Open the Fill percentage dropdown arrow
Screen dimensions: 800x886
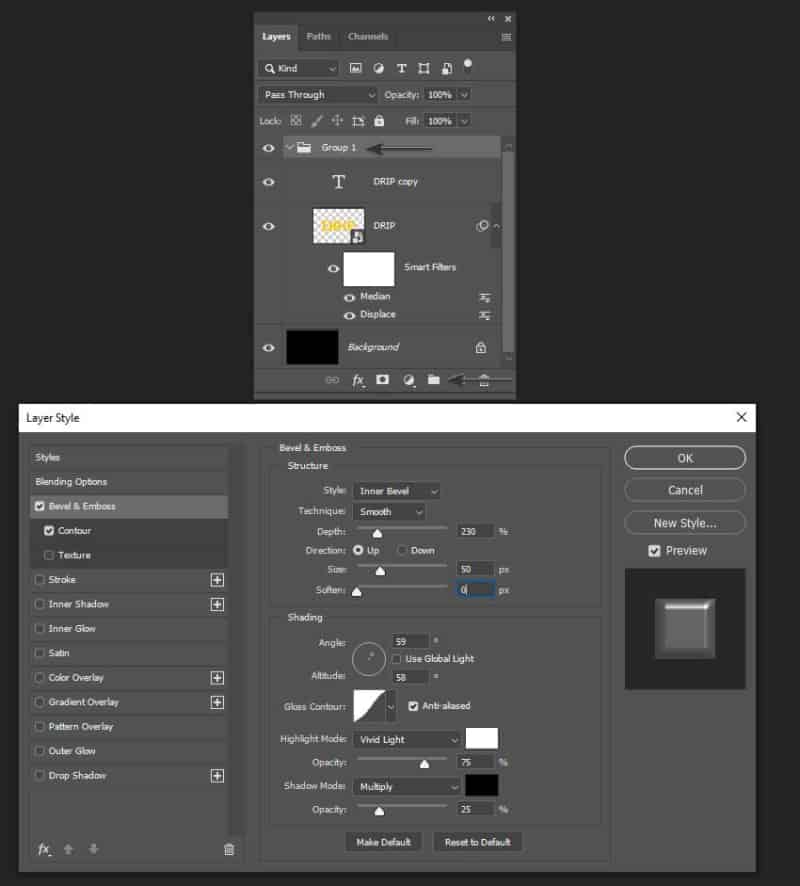(464, 121)
